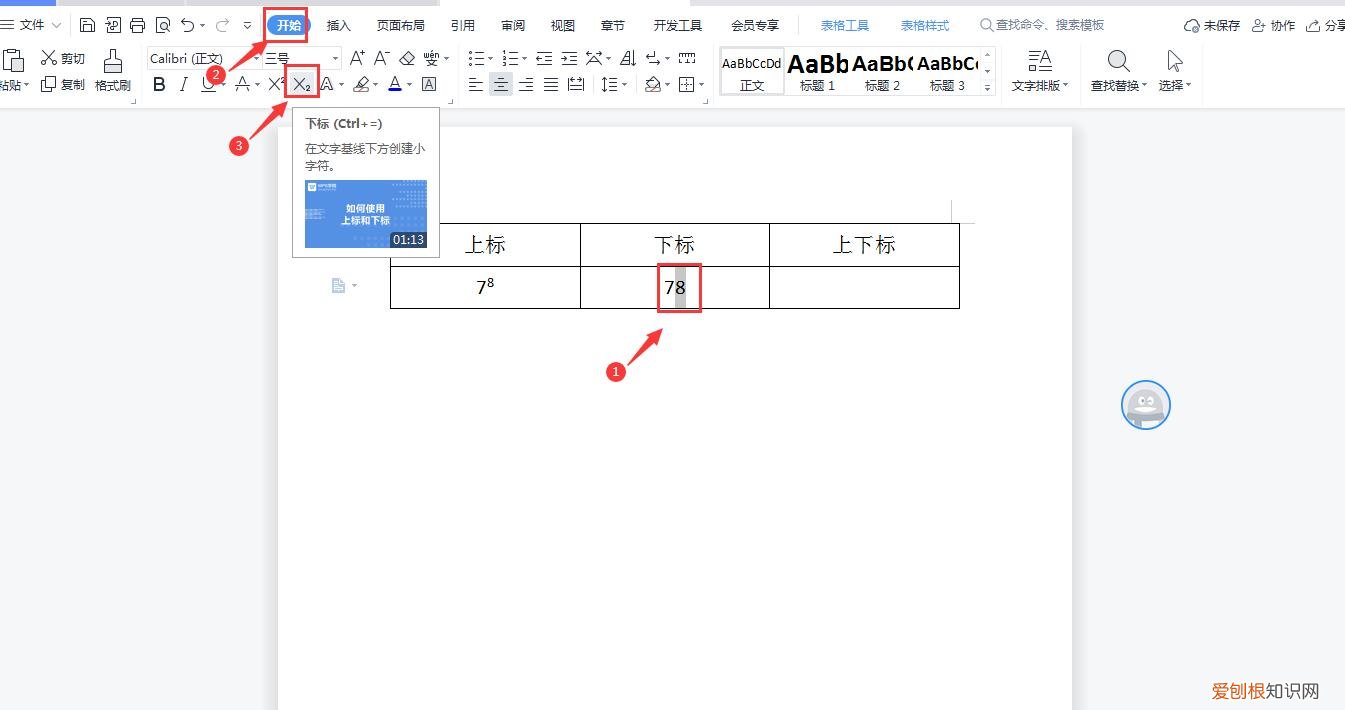1345x710 pixels.
Task: Apply subscript formatting with X₂ icon
Action: tap(301, 83)
